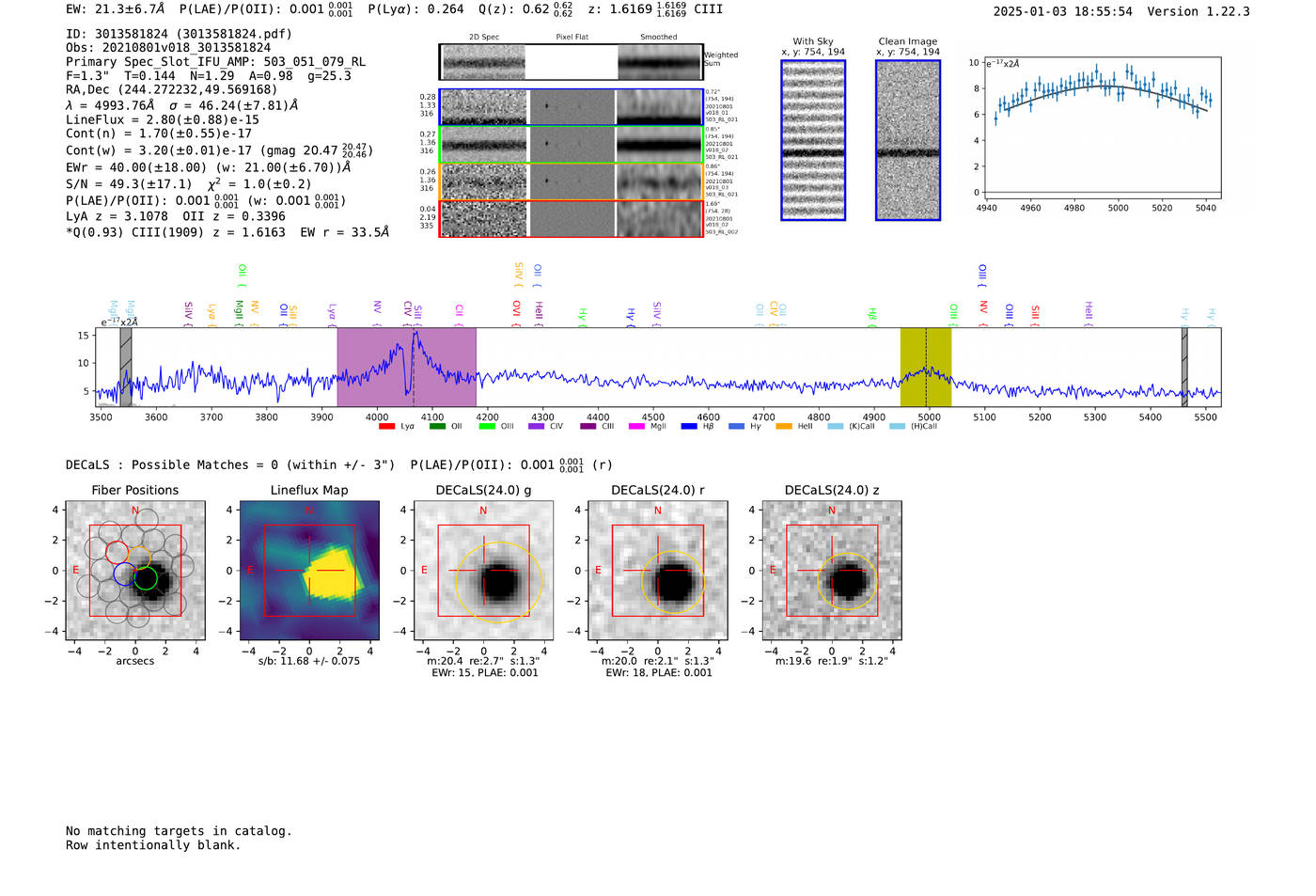Select the red-bordered 2D Spec fiber cutout
The image size is (1316, 896).
pyautogui.click(x=484, y=219)
